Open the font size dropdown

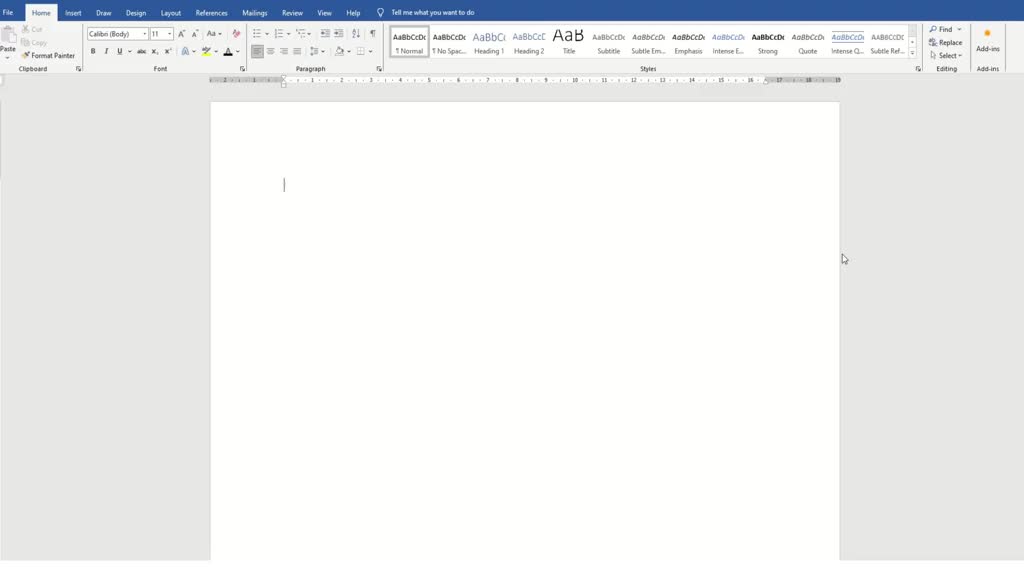(x=170, y=34)
